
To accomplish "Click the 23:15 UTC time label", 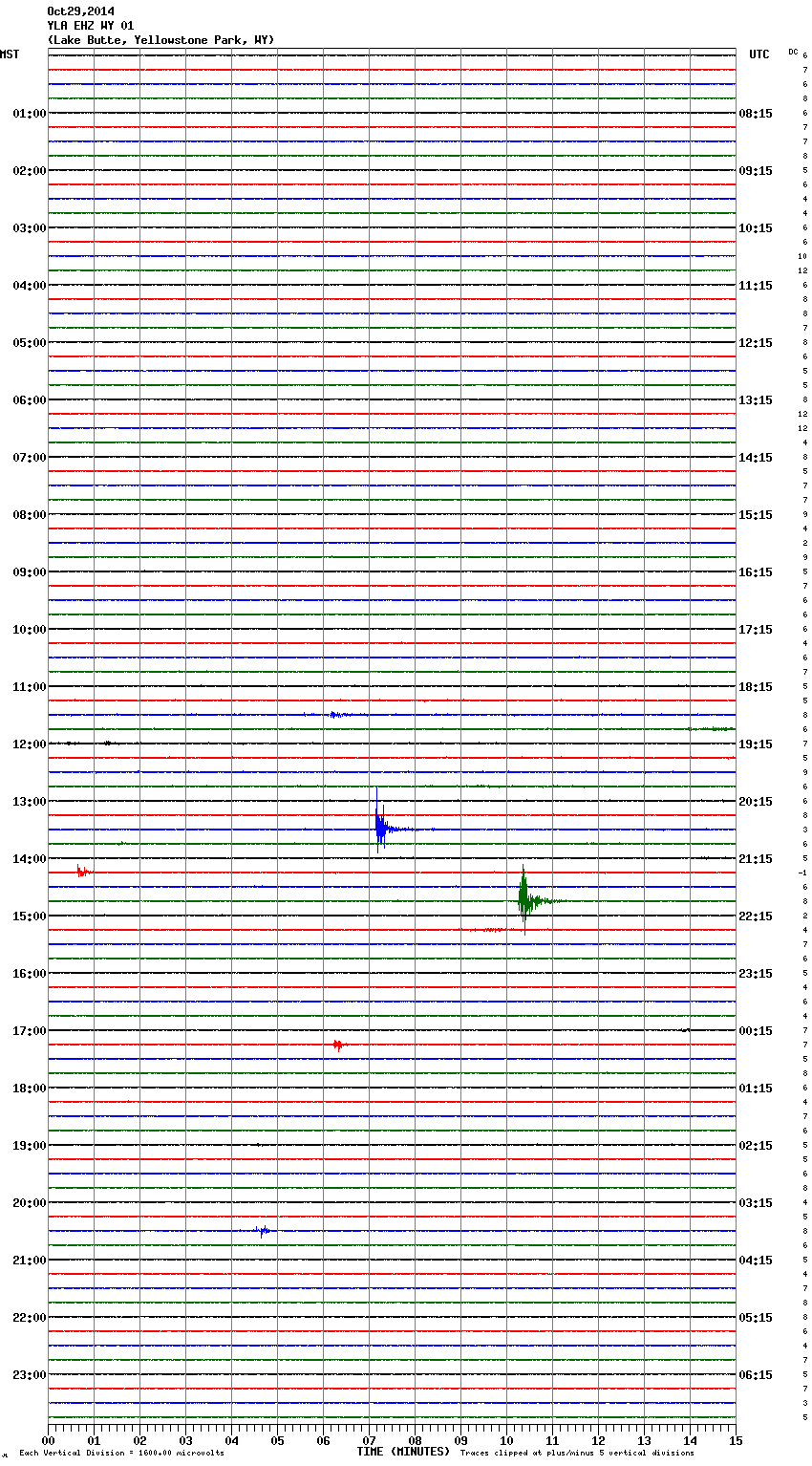I will 756,974.
